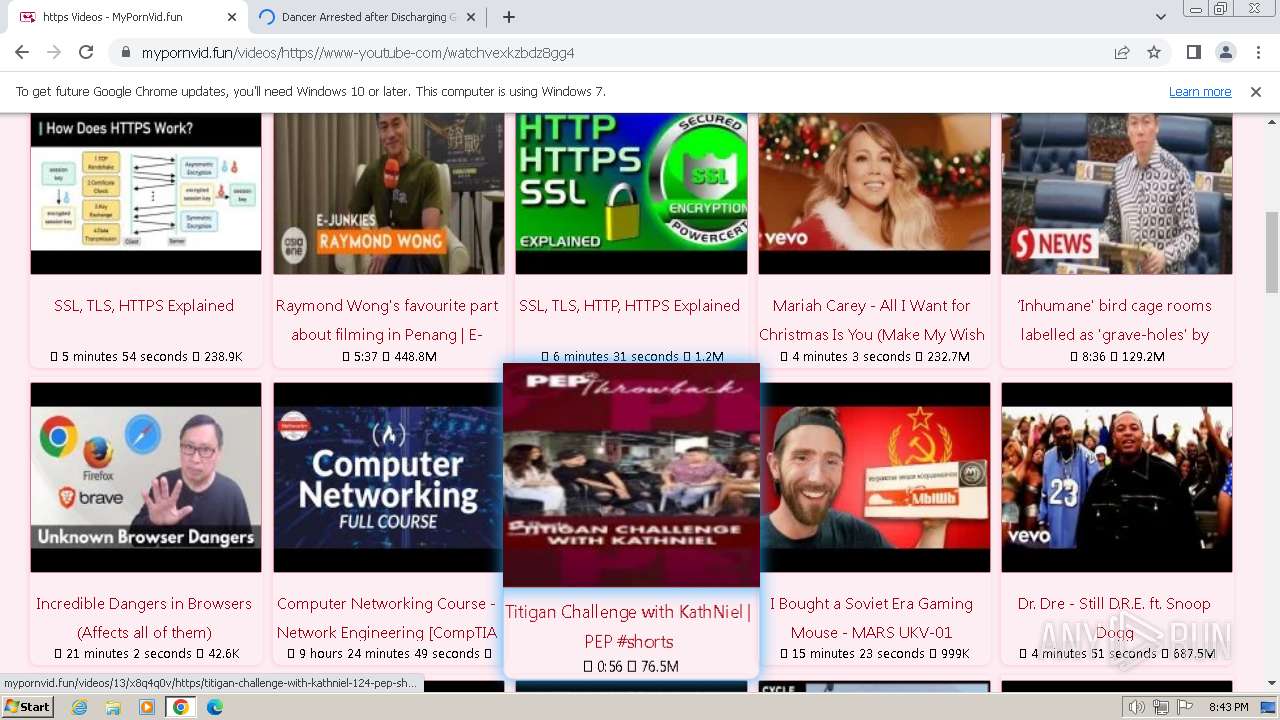This screenshot has height=720, width=1280.
Task: Open 'Titigan Challenge with KathNiel' title link
Action: pyautogui.click(x=629, y=627)
